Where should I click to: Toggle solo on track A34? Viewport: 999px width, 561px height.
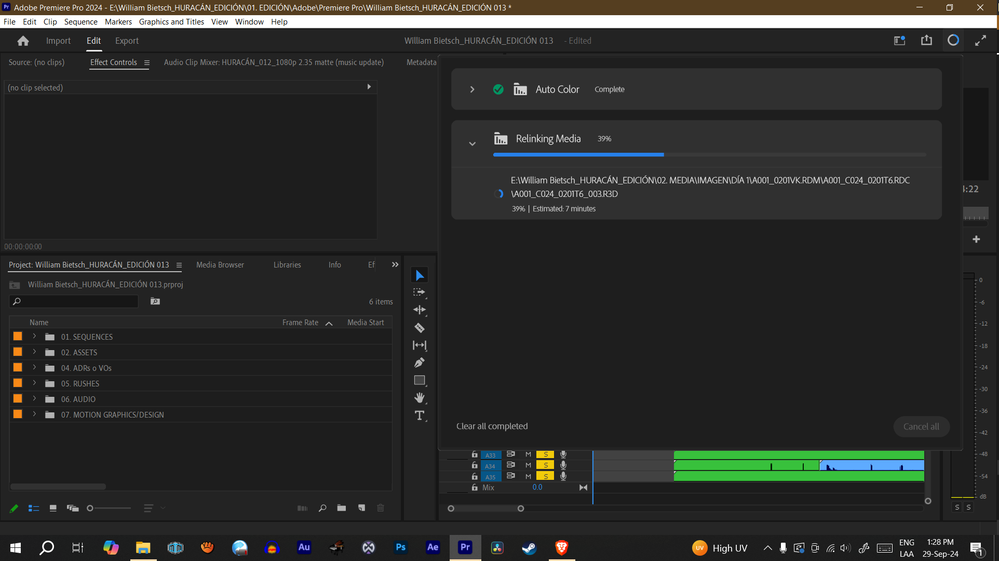pyautogui.click(x=545, y=465)
